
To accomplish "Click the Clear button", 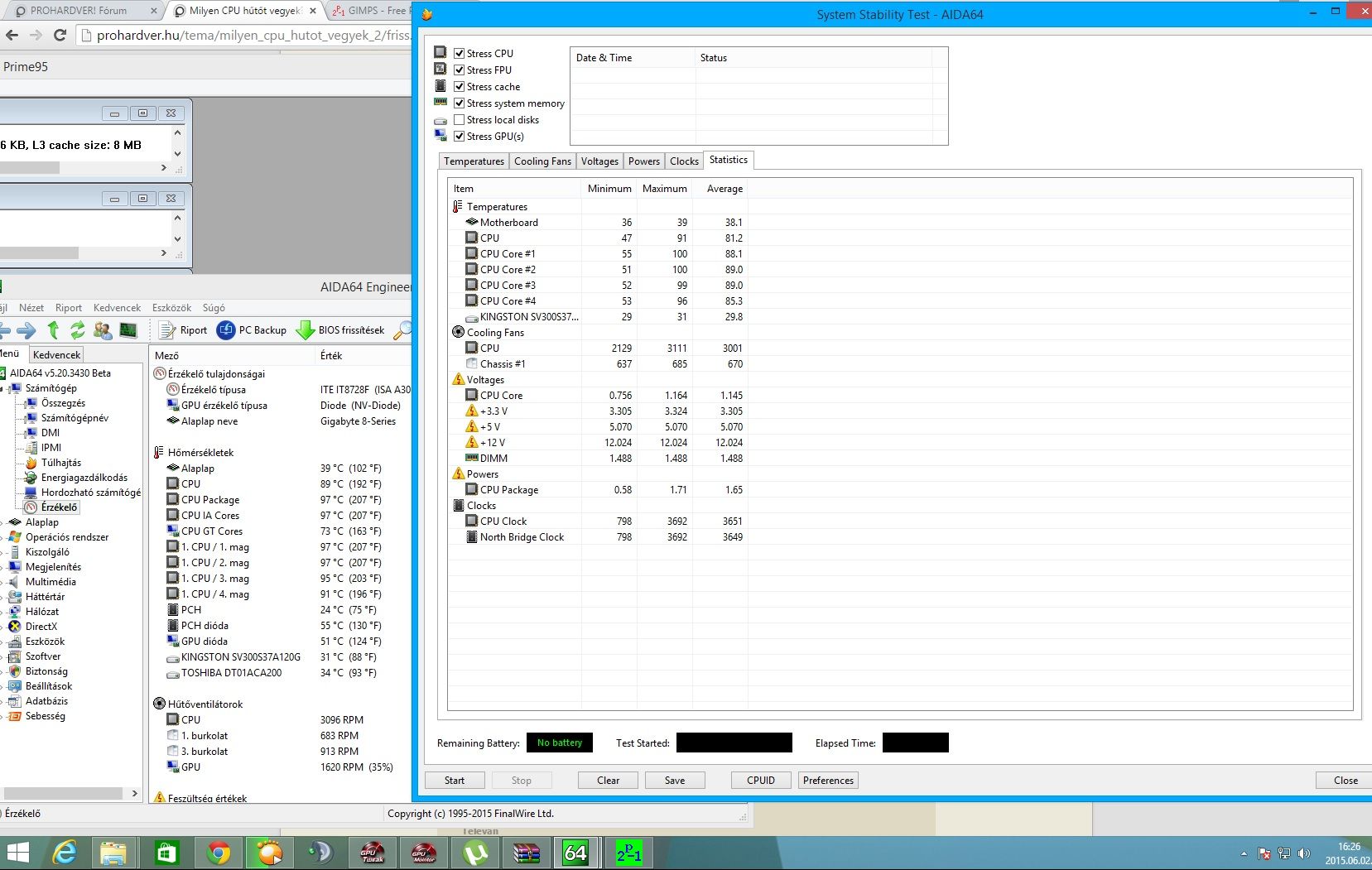I will click(609, 780).
